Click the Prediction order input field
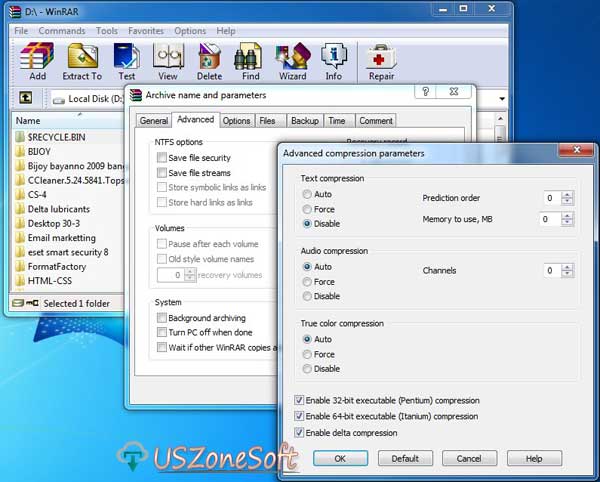 click(553, 198)
